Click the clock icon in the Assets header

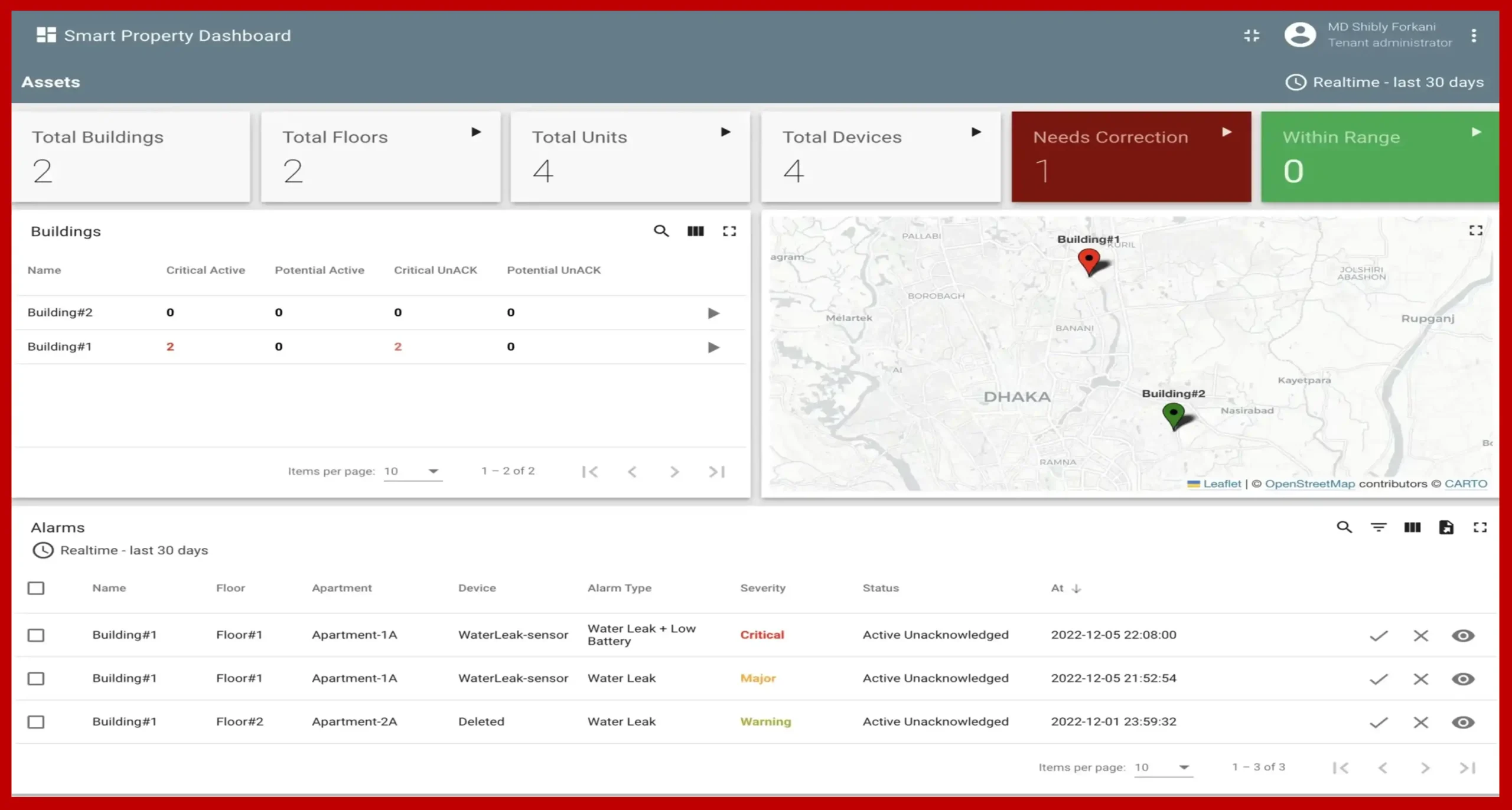click(1296, 82)
